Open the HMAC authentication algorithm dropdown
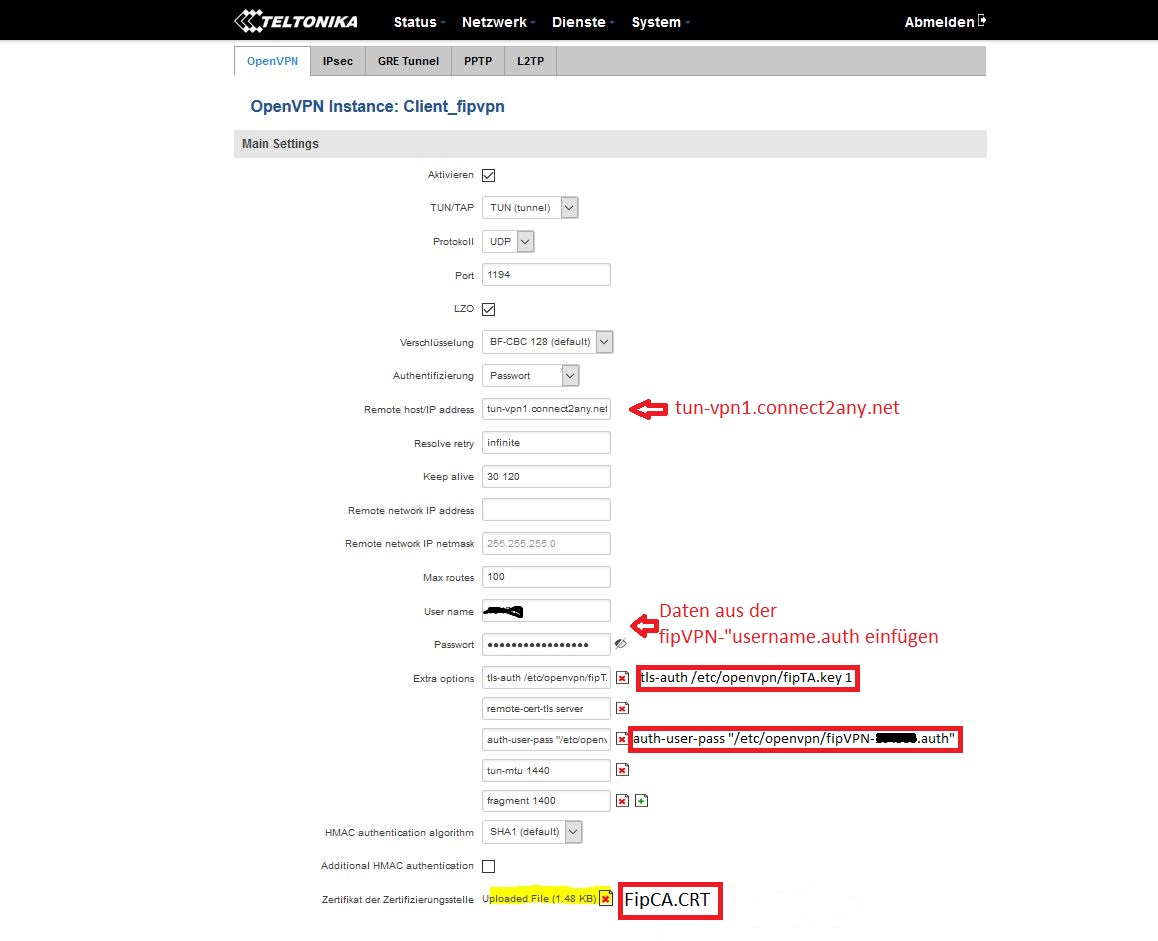 [x=532, y=832]
